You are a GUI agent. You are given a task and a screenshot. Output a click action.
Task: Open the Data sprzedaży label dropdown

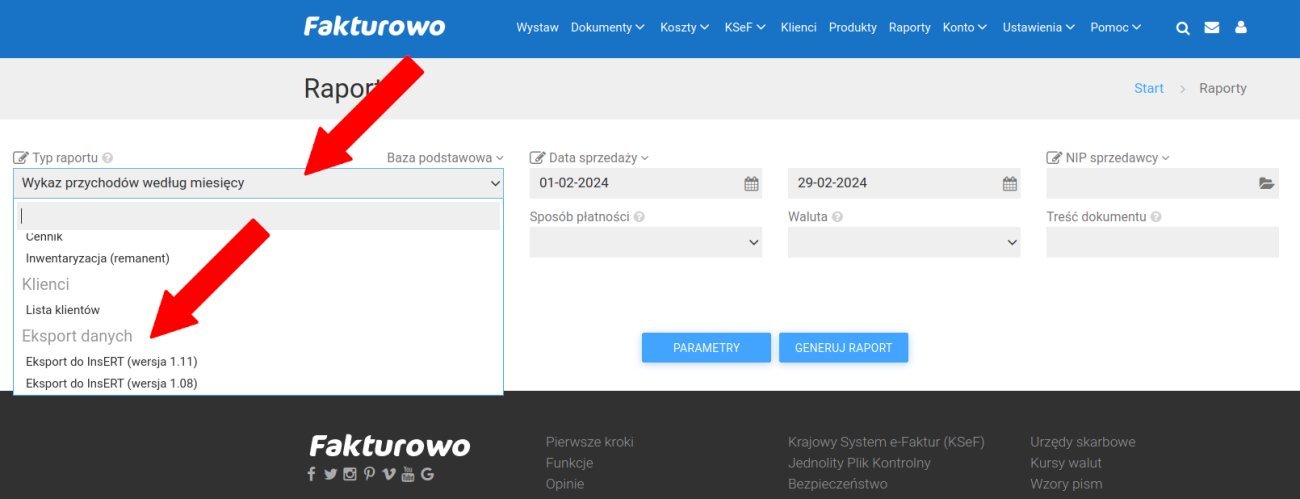(598, 158)
